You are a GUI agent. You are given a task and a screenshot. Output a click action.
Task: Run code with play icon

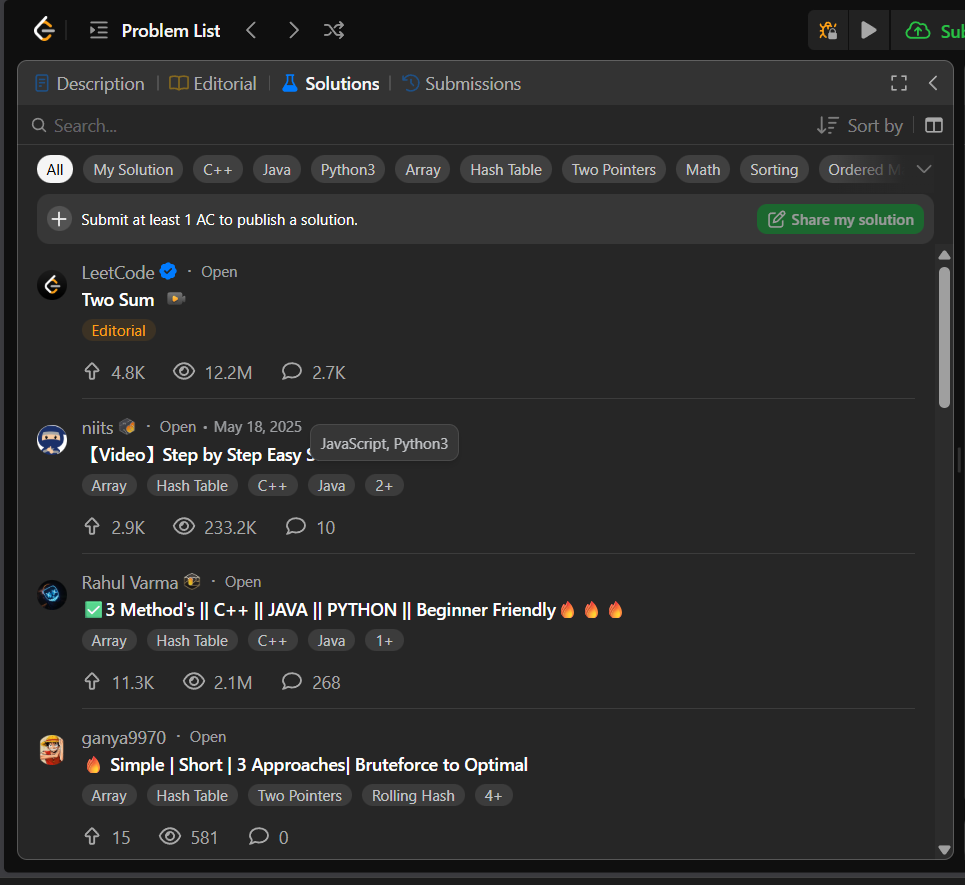click(x=868, y=31)
